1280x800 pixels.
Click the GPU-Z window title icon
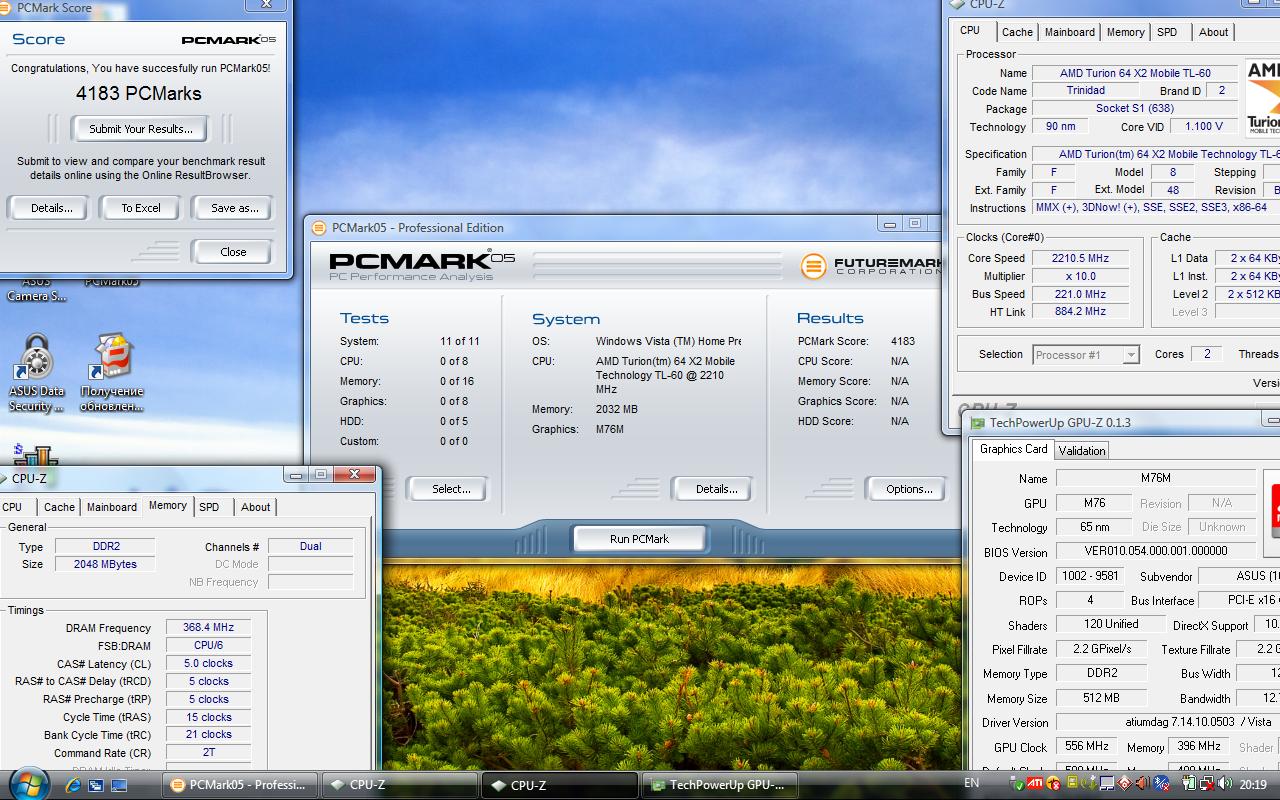pos(977,422)
